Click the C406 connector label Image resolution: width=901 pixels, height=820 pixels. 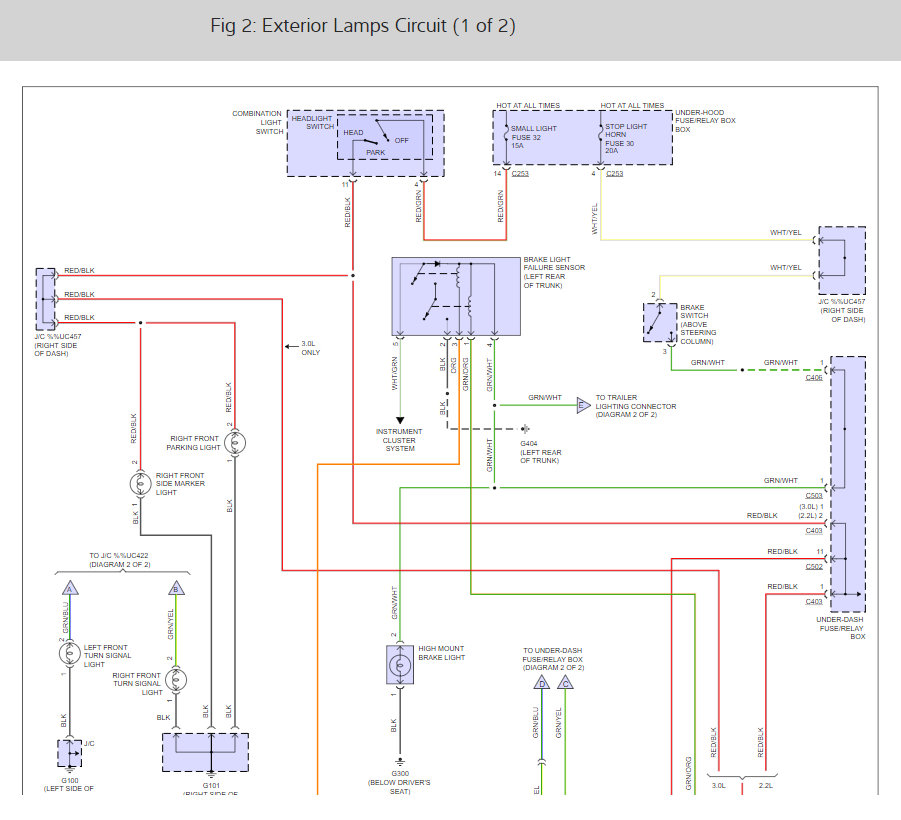tap(814, 378)
